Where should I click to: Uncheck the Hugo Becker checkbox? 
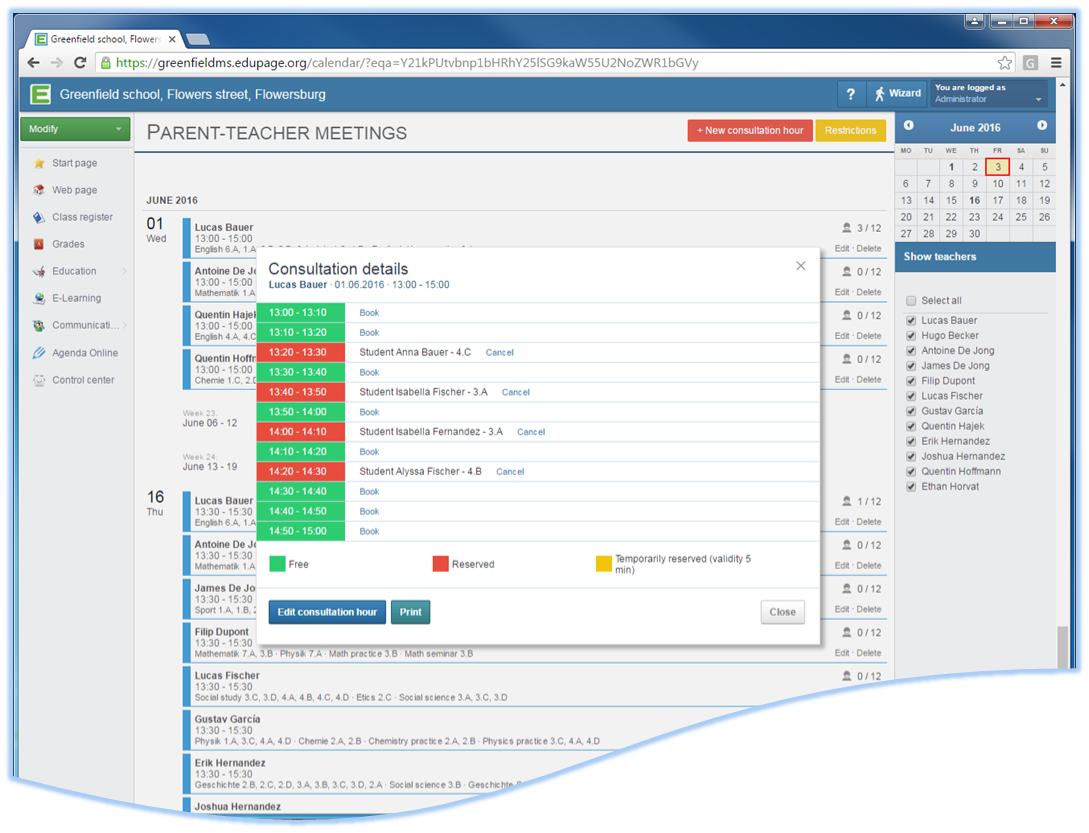tap(911, 336)
